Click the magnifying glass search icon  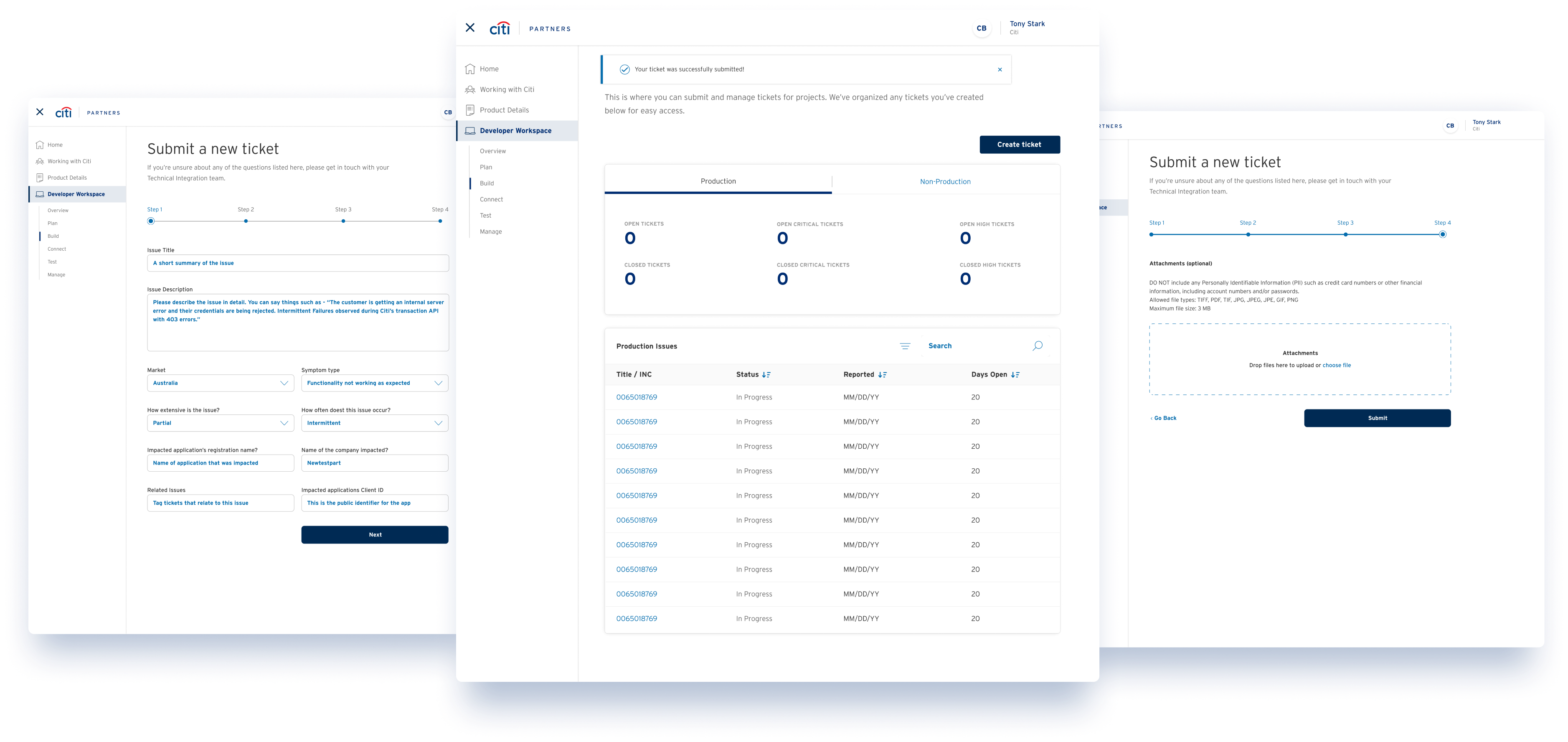coord(1037,346)
